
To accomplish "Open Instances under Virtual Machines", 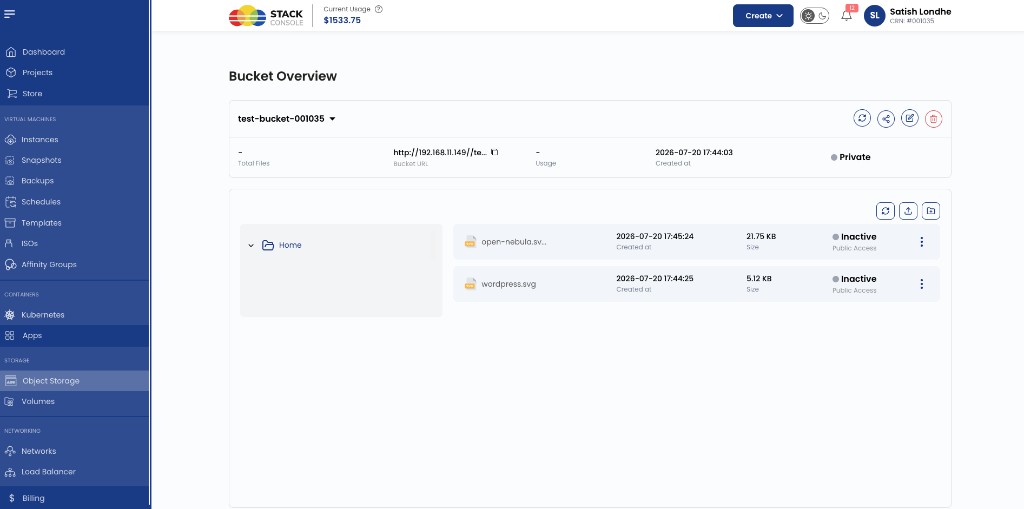I will click(x=40, y=139).
